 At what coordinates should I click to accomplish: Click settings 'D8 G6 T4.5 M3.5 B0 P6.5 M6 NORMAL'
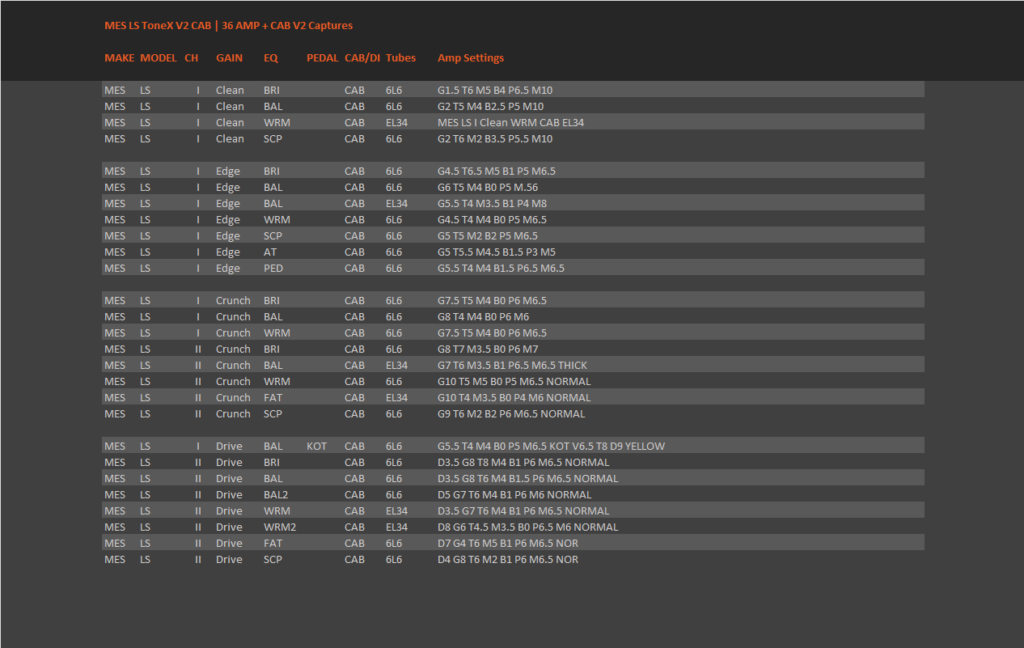(x=528, y=527)
